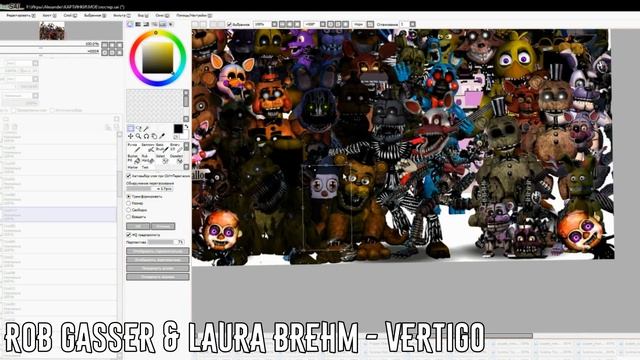Click tool tray scroll down arrow

[x=186, y=167]
